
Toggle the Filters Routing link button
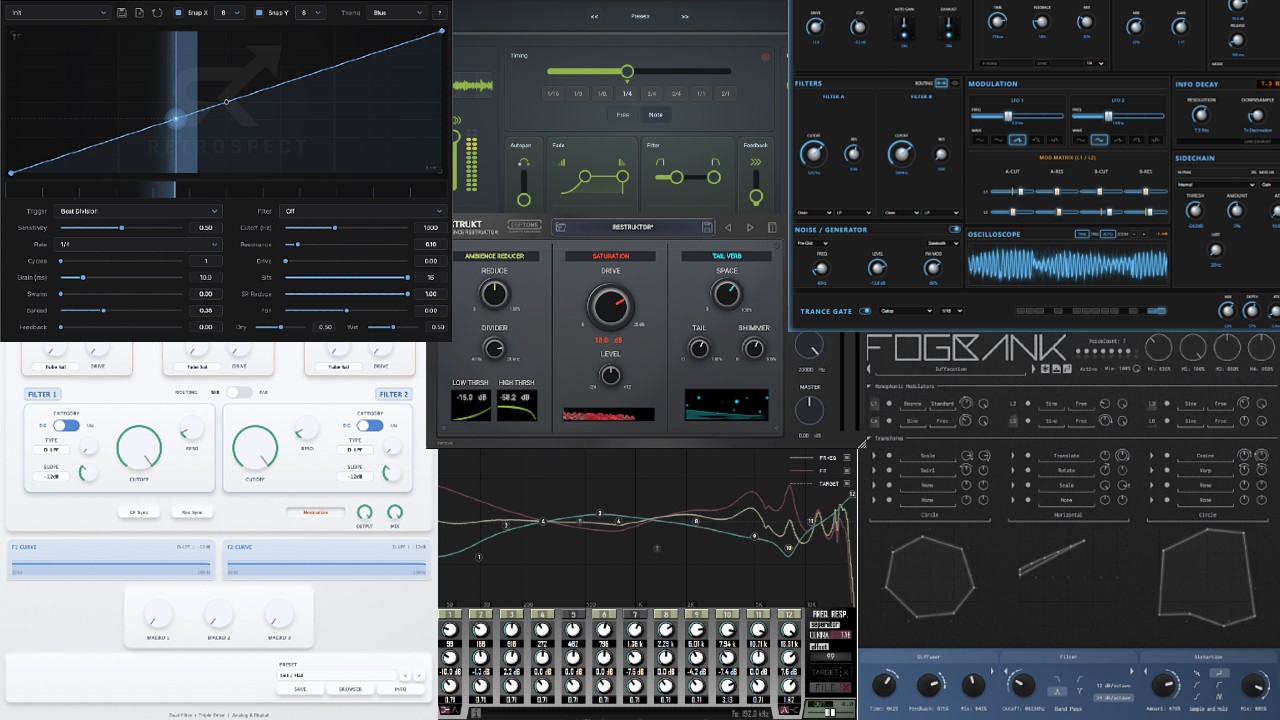point(941,83)
